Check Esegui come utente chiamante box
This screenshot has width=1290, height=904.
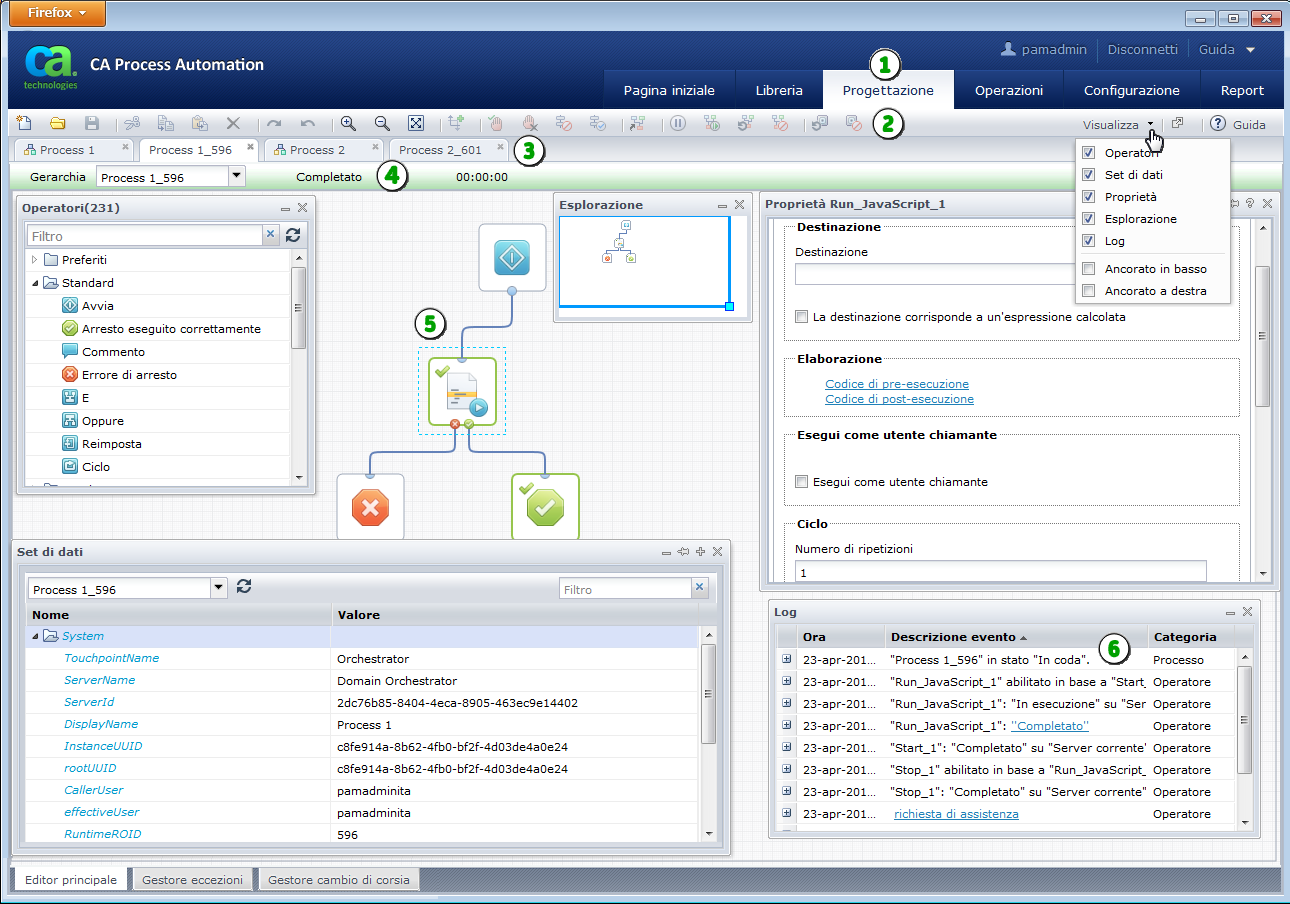(x=801, y=482)
